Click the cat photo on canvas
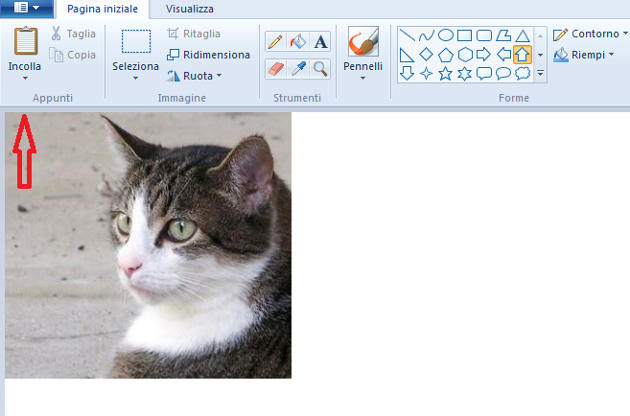Image resolution: width=630 pixels, height=416 pixels. pyautogui.click(x=148, y=245)
